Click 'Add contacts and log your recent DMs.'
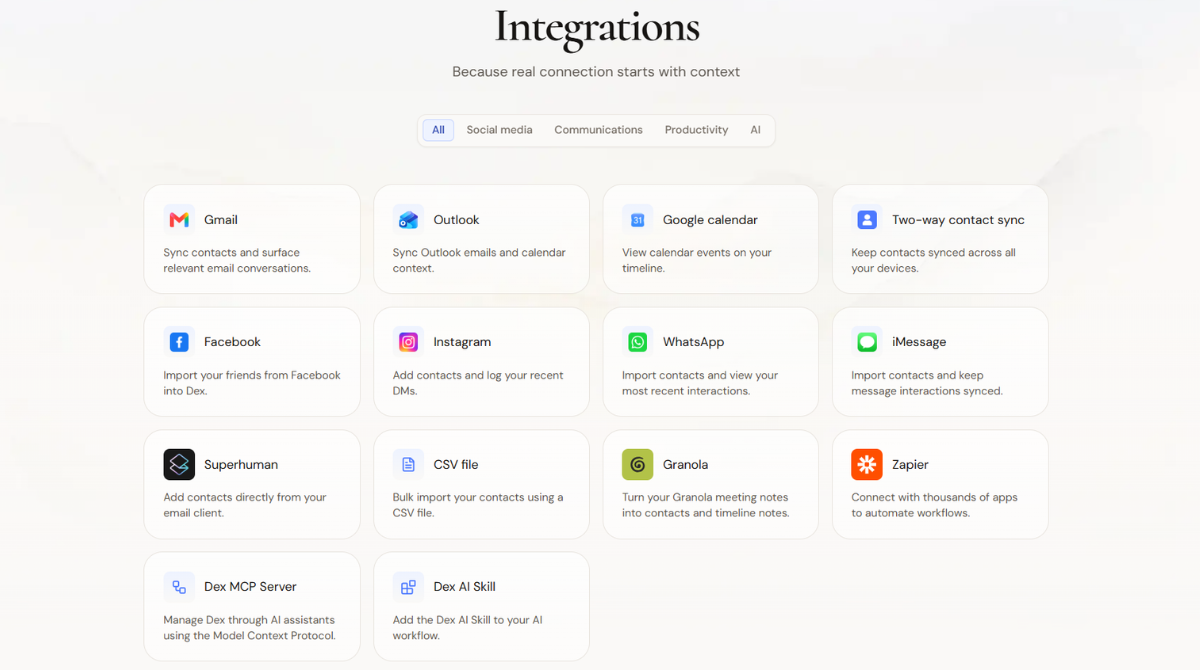This screenshot has width=1200, height=670. (478, 383)
